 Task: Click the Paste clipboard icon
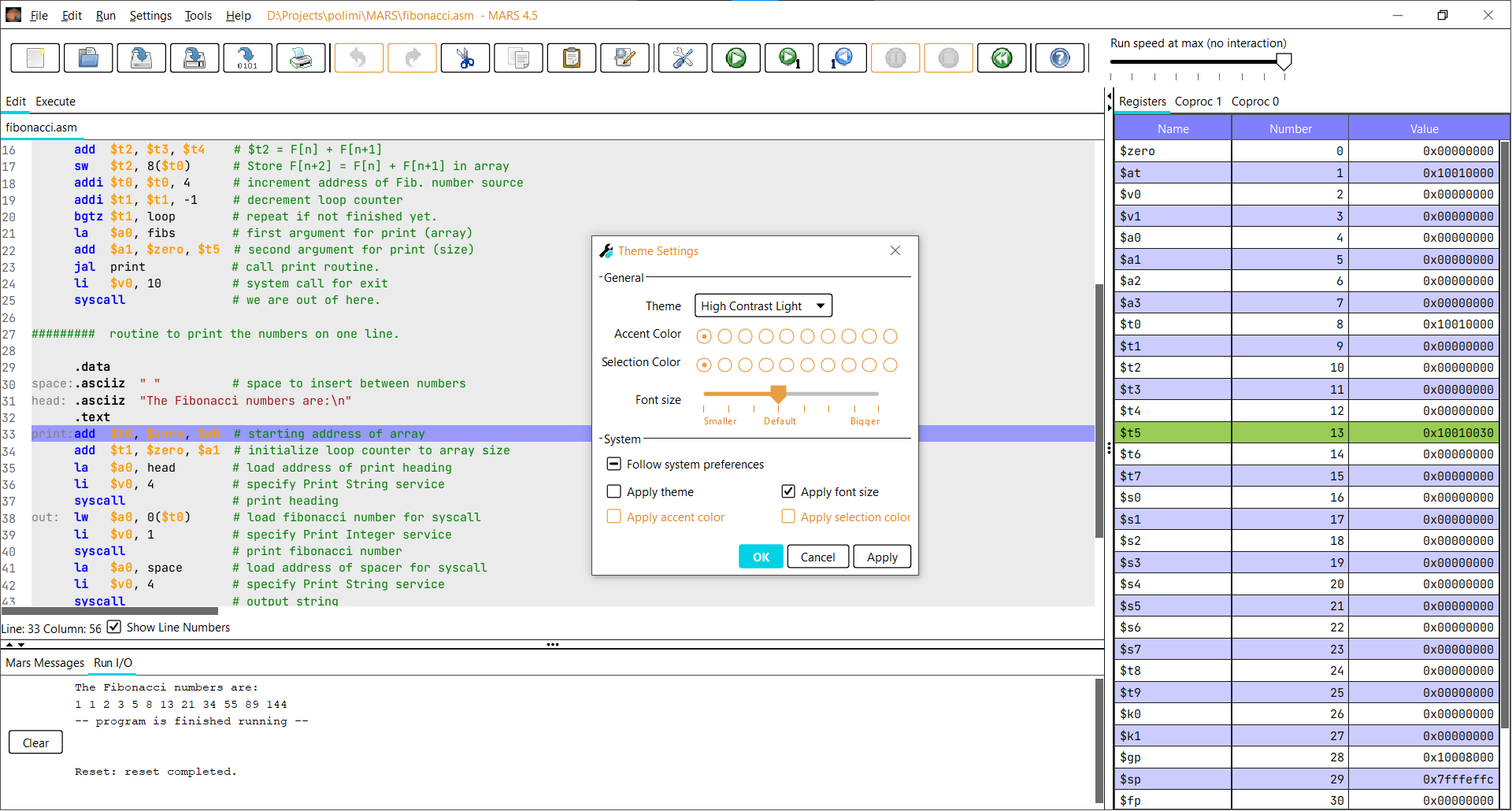click(572, 57)
